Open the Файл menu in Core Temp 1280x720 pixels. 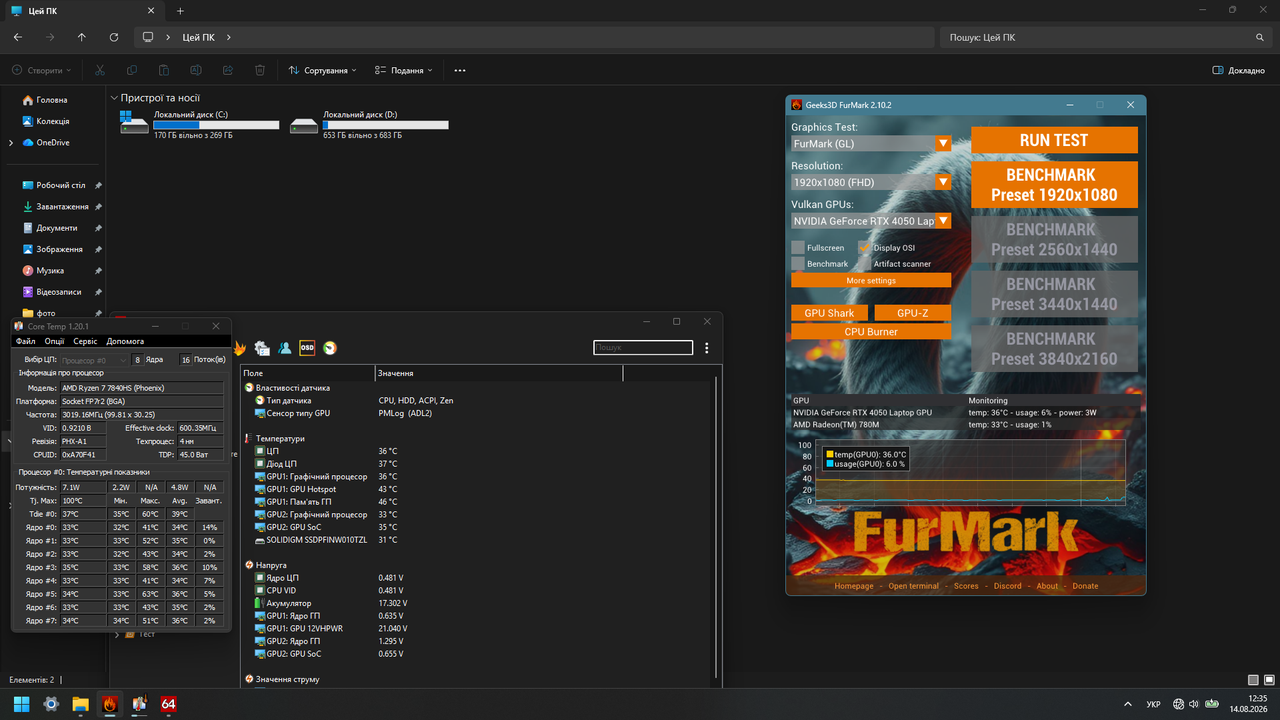click(25, 341)
